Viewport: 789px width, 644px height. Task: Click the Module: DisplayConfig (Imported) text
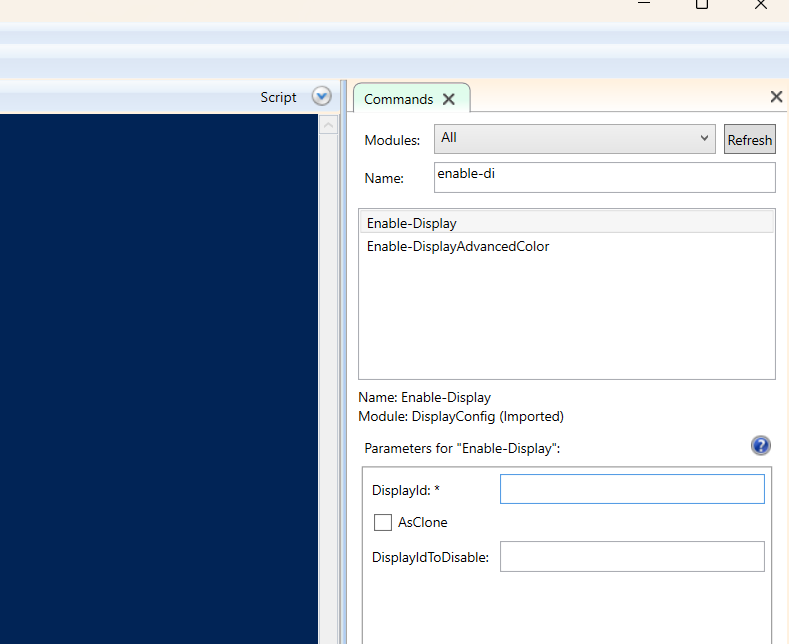pyautogui.click(x=461, y=417)
